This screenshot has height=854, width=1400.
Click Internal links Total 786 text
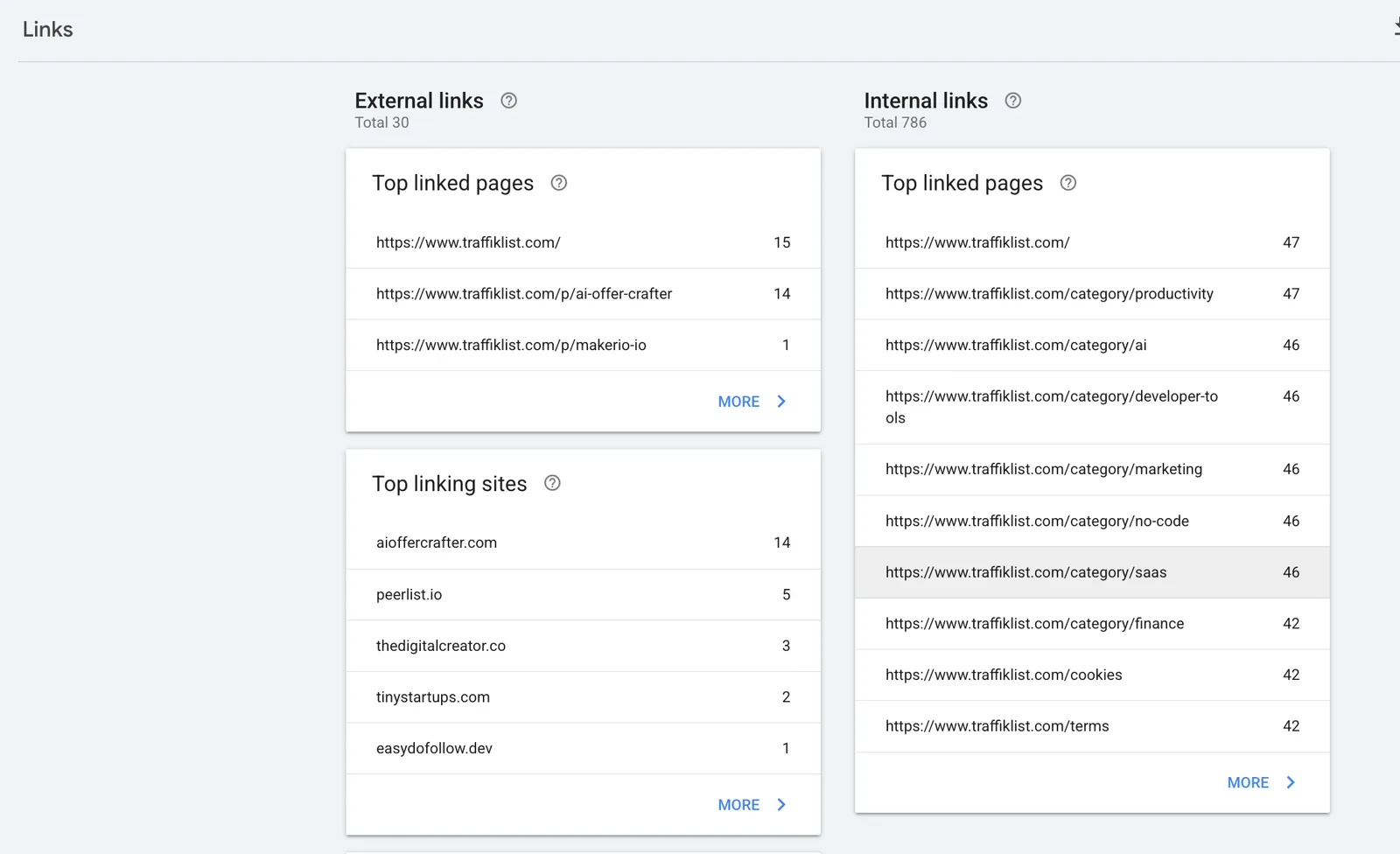895,122
